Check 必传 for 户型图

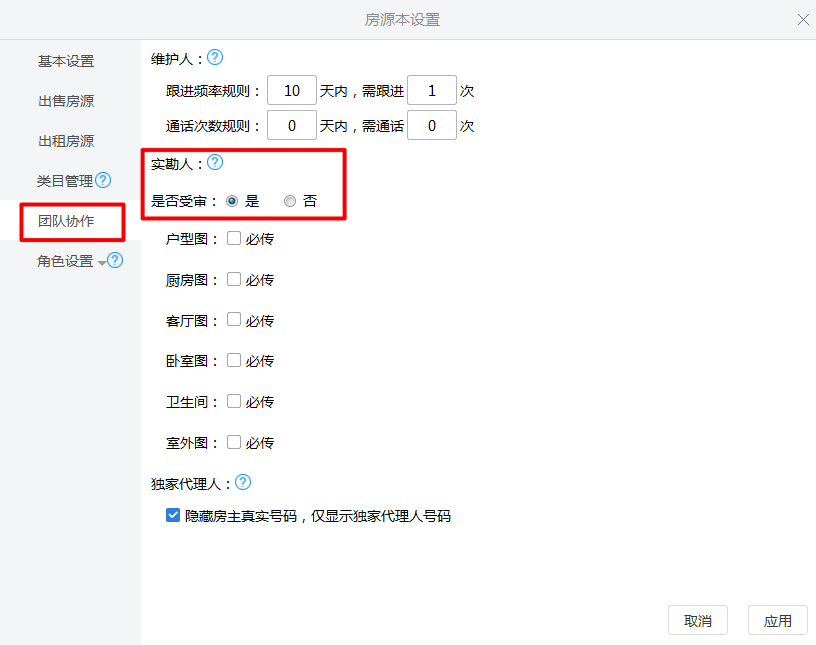point(234,238)
